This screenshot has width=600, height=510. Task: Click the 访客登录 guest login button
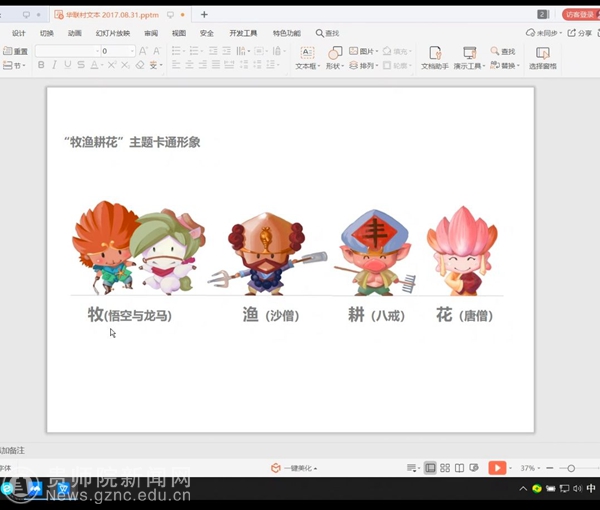coord(580,15)
